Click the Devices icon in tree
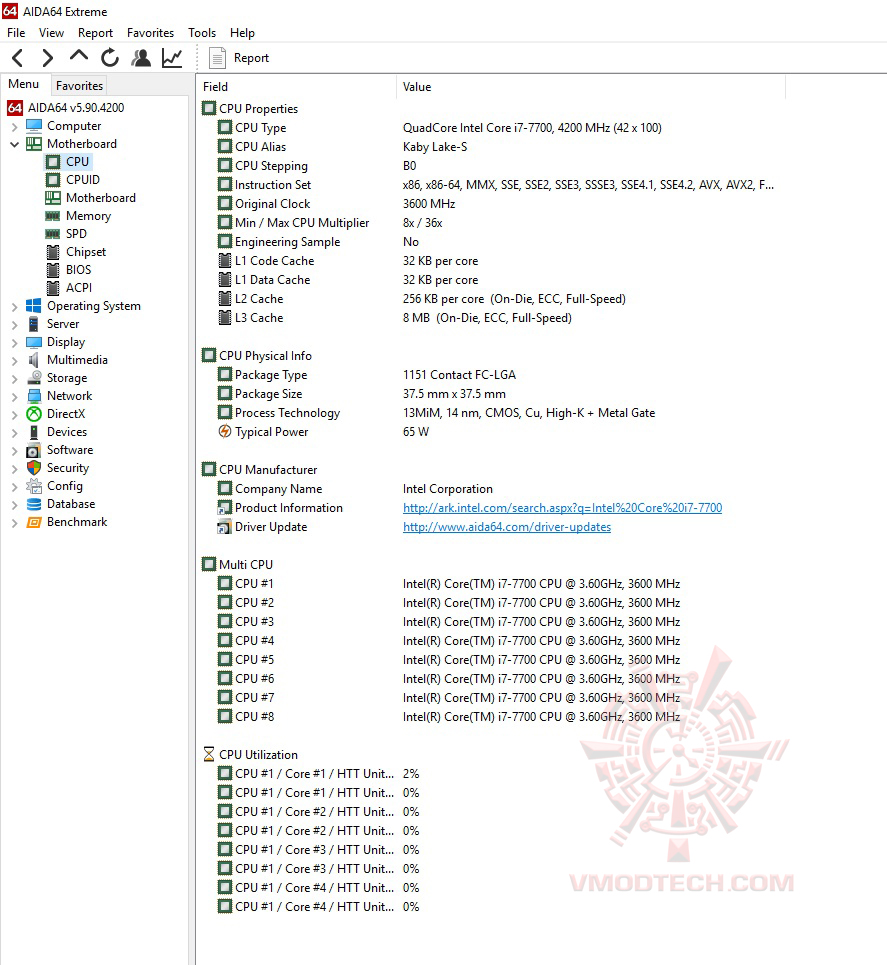 tap(34, 432)
